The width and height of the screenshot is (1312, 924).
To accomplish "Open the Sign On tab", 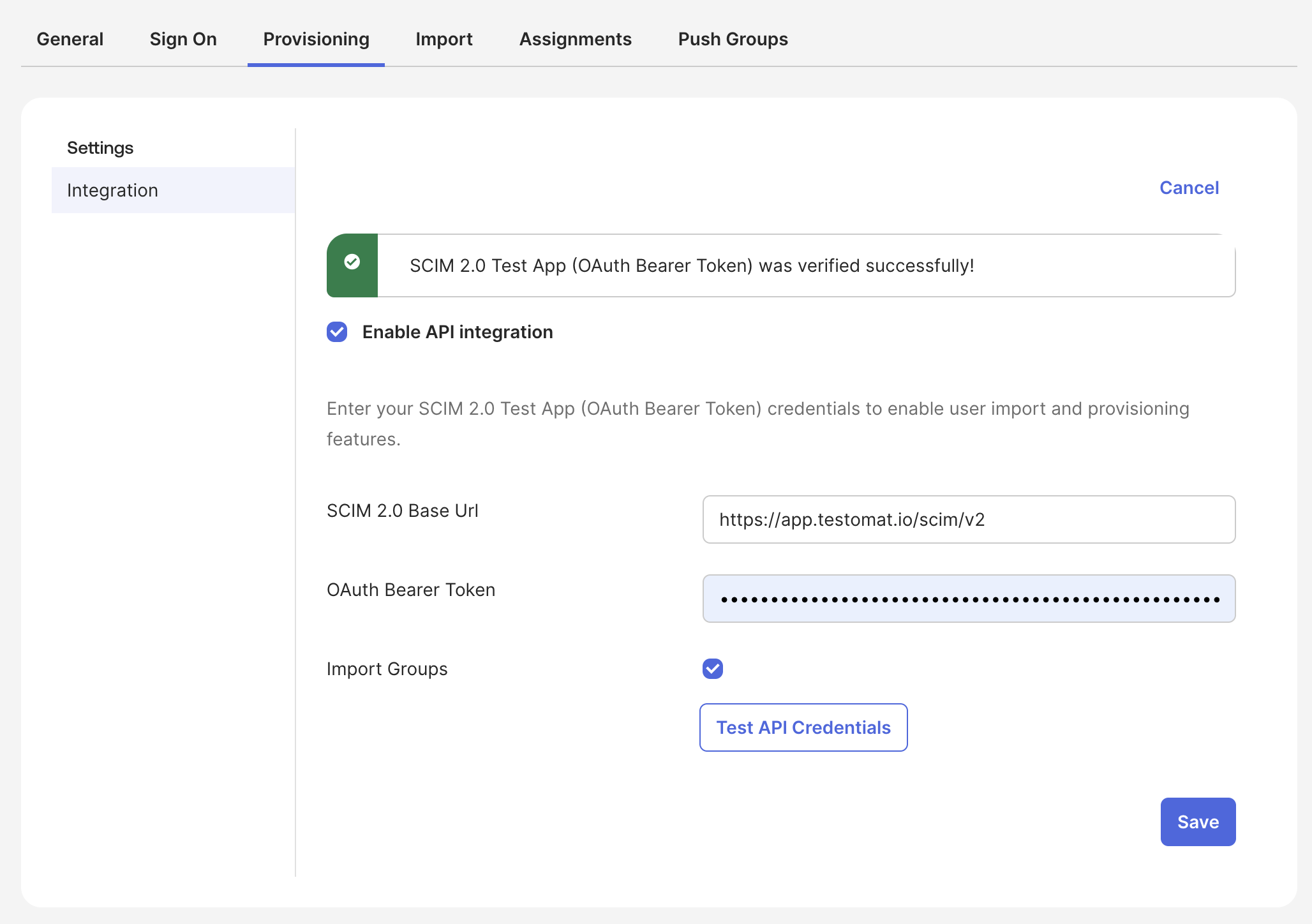I will tap(183, 39).
